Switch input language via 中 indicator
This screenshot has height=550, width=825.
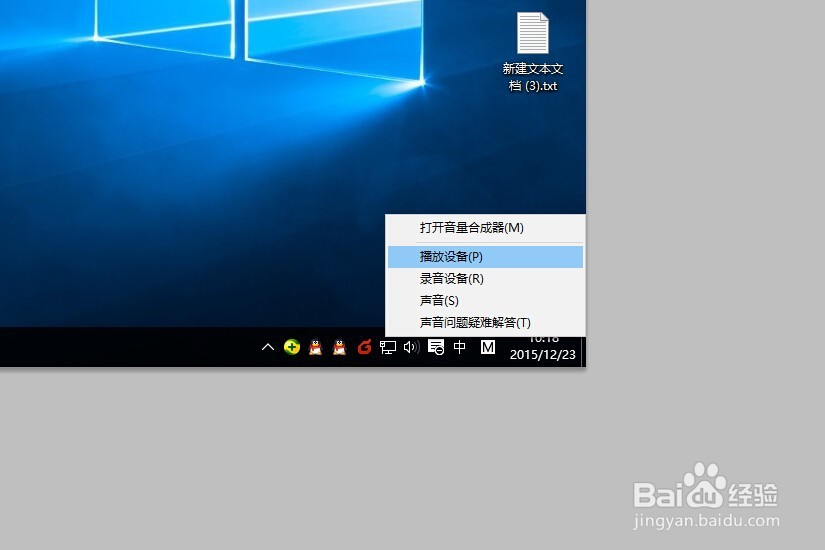pyautogui.click(x=459, y=347)
